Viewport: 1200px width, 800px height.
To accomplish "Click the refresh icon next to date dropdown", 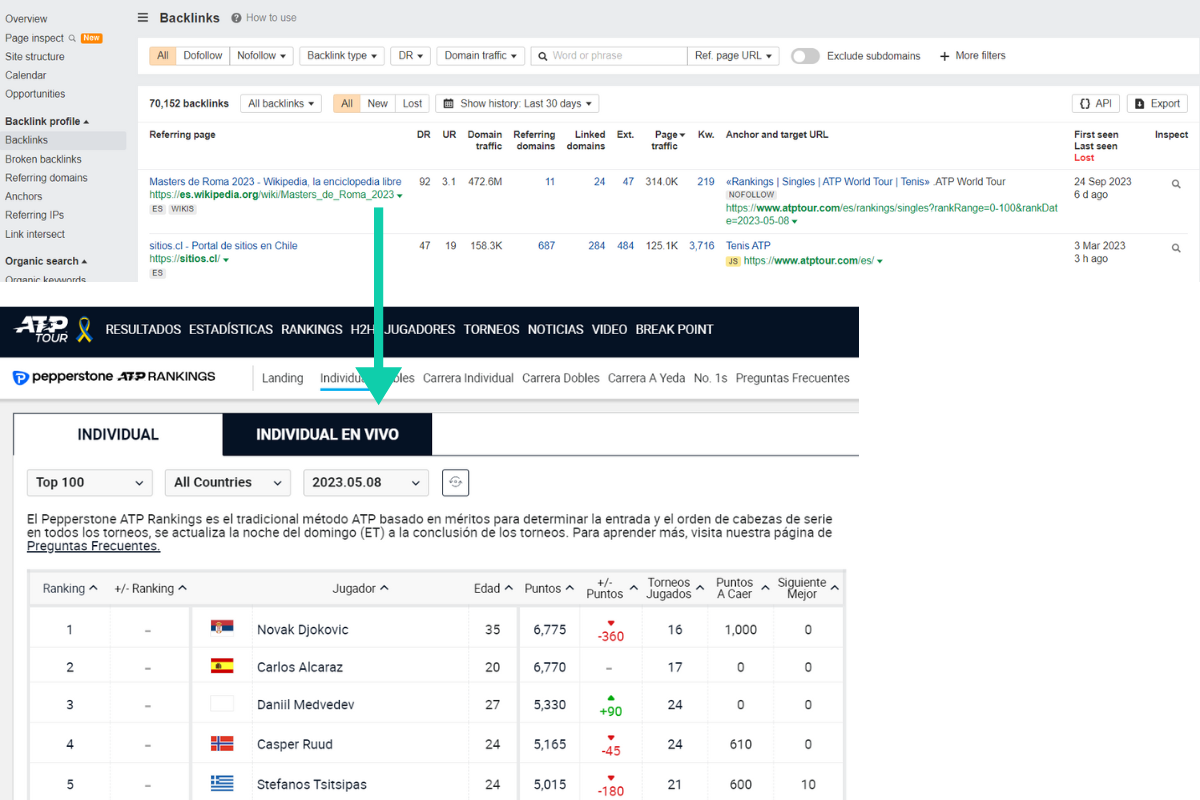I will 455,482.
